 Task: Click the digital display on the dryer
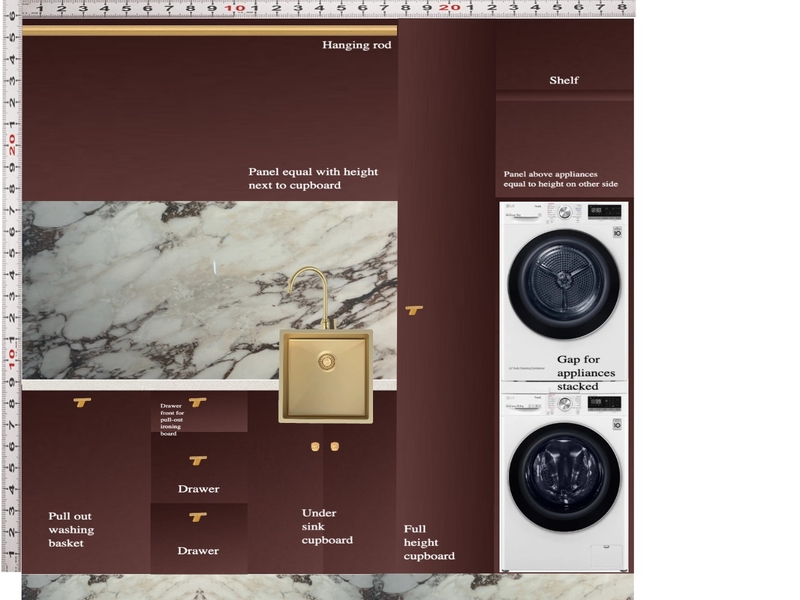[605, 211]
